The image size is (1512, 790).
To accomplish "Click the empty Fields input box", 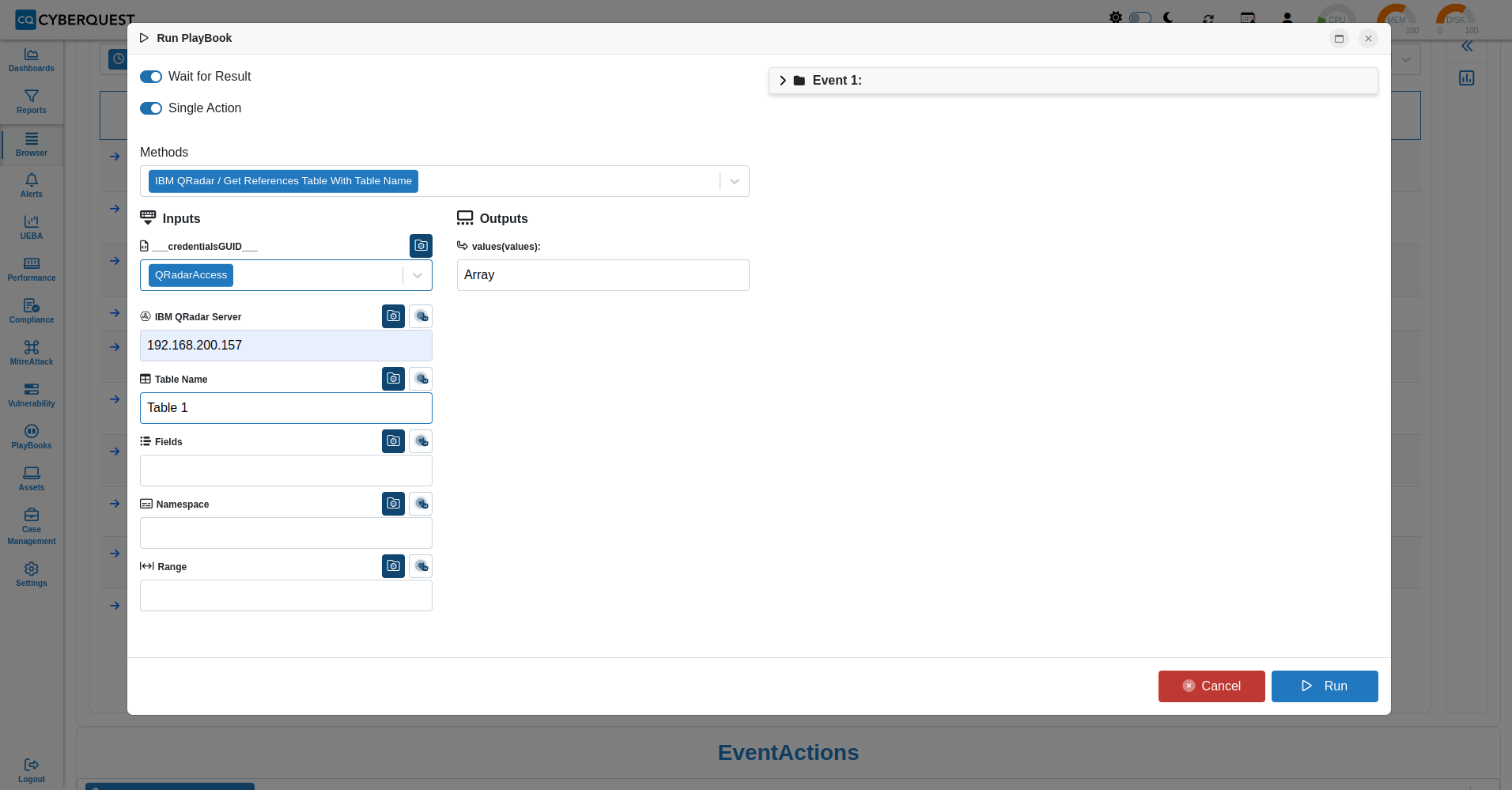I will [286, 471].
